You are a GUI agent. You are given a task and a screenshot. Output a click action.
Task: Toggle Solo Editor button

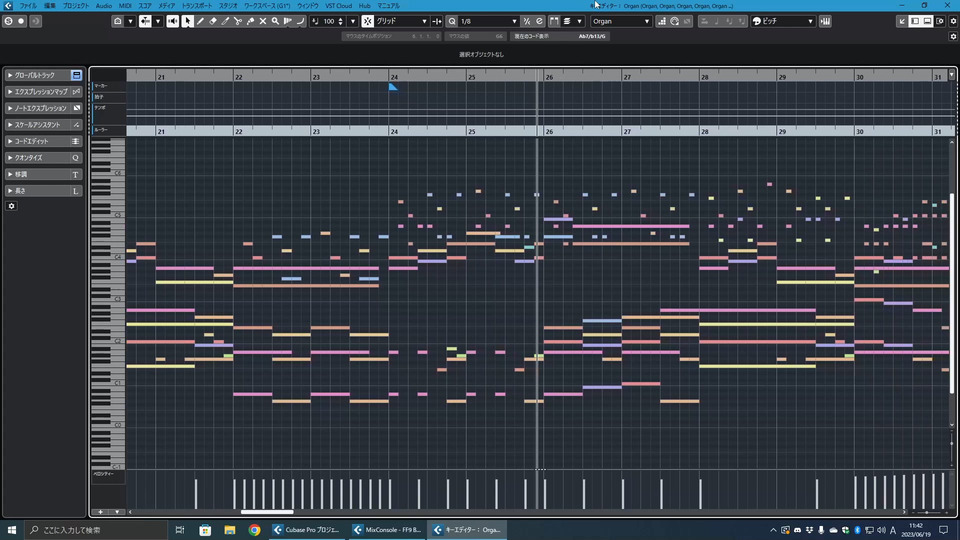pos(8,21)
